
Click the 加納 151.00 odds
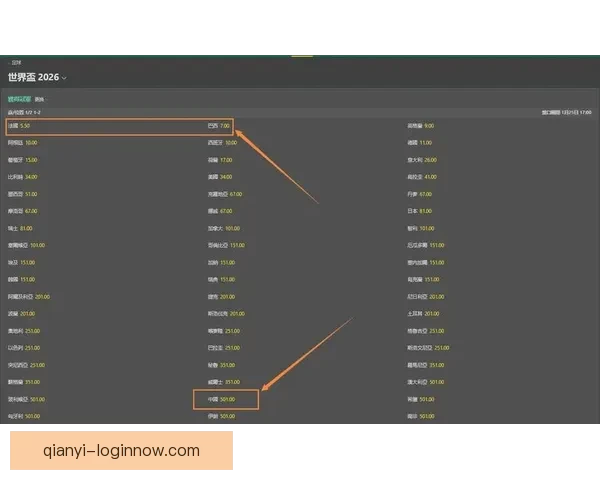coord(221,262)
